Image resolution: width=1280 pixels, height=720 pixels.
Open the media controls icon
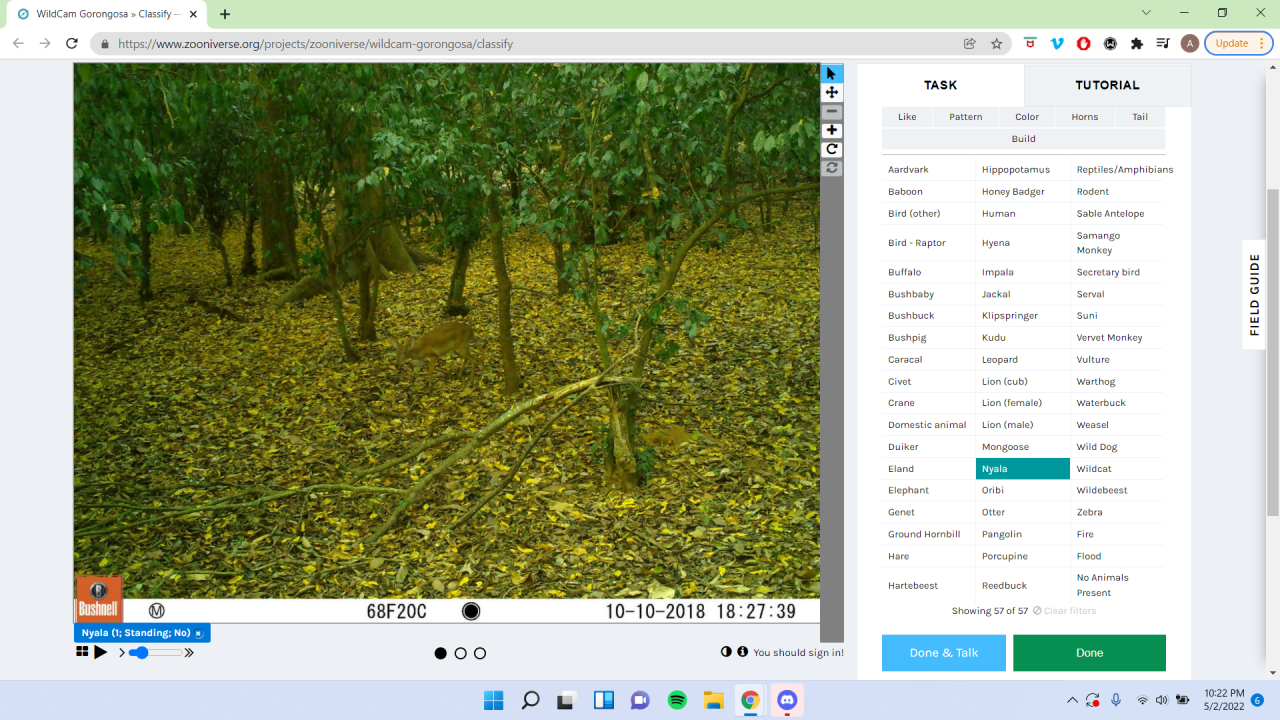point(1163,44)
